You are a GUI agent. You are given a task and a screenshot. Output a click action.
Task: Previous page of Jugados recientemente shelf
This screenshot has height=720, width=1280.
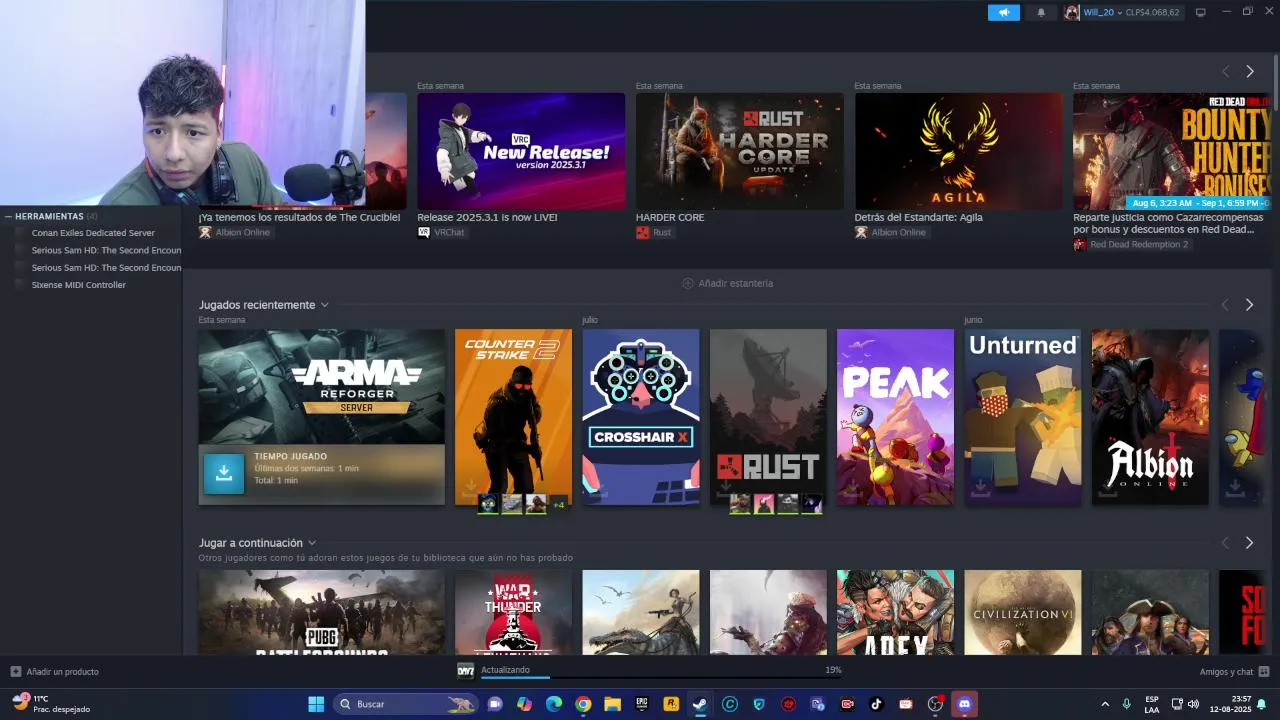(x=1225, y=304)
